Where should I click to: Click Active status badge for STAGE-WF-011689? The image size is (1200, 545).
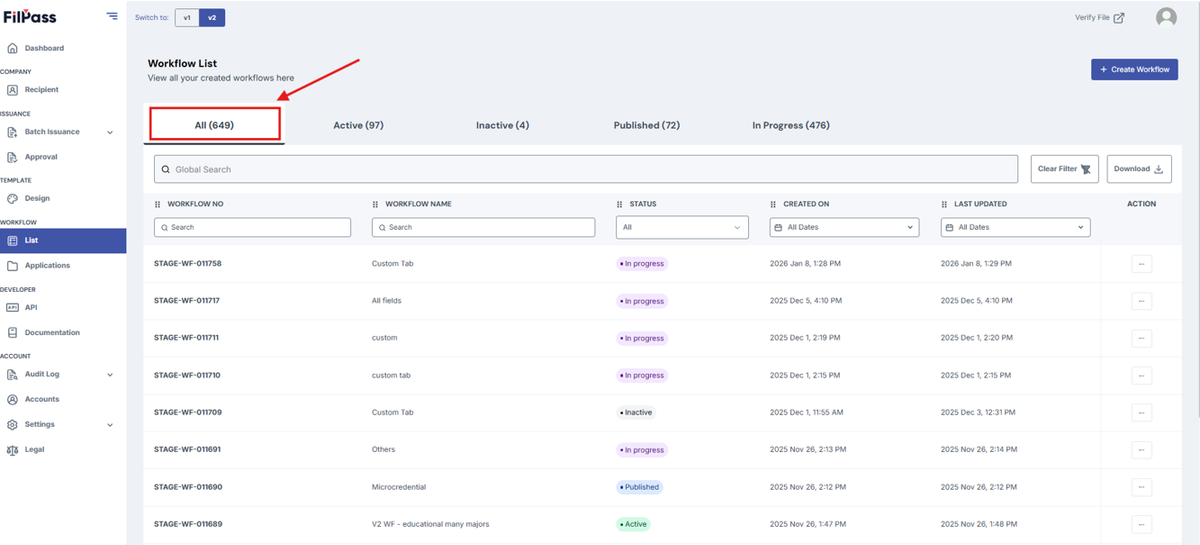coord(634,524)
